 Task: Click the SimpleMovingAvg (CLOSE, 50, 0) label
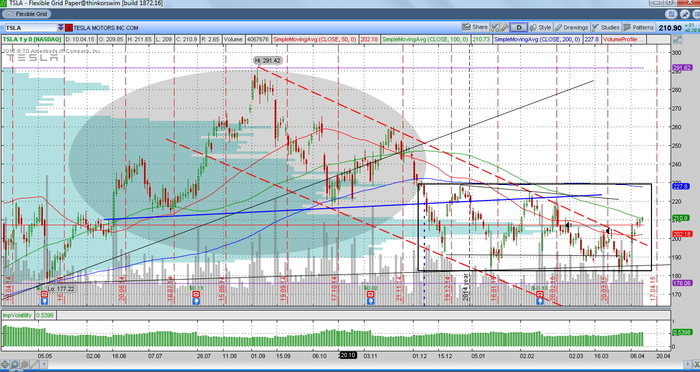pyautogui.click(x=315, y=40)
